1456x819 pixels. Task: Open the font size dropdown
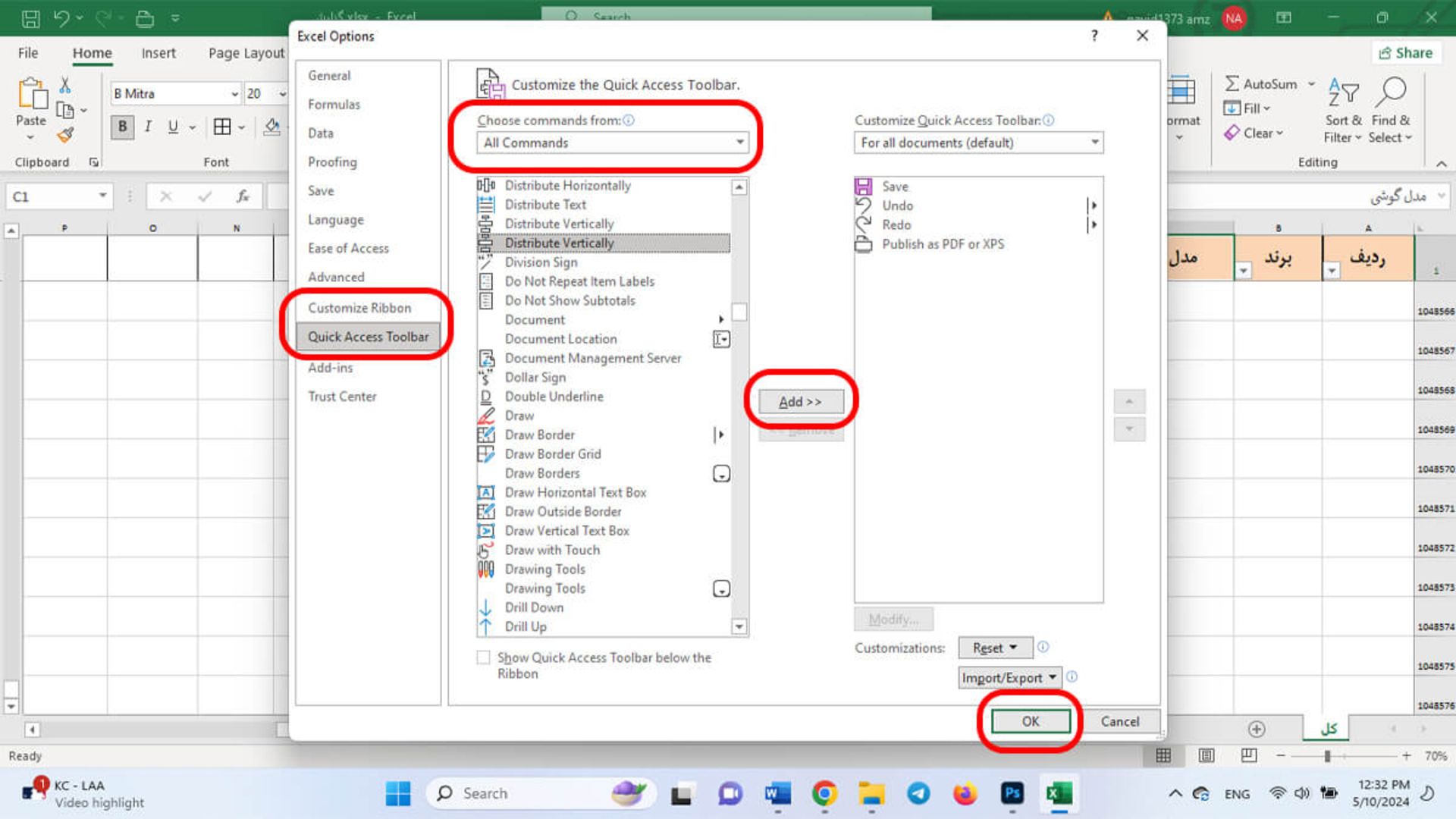282,94
